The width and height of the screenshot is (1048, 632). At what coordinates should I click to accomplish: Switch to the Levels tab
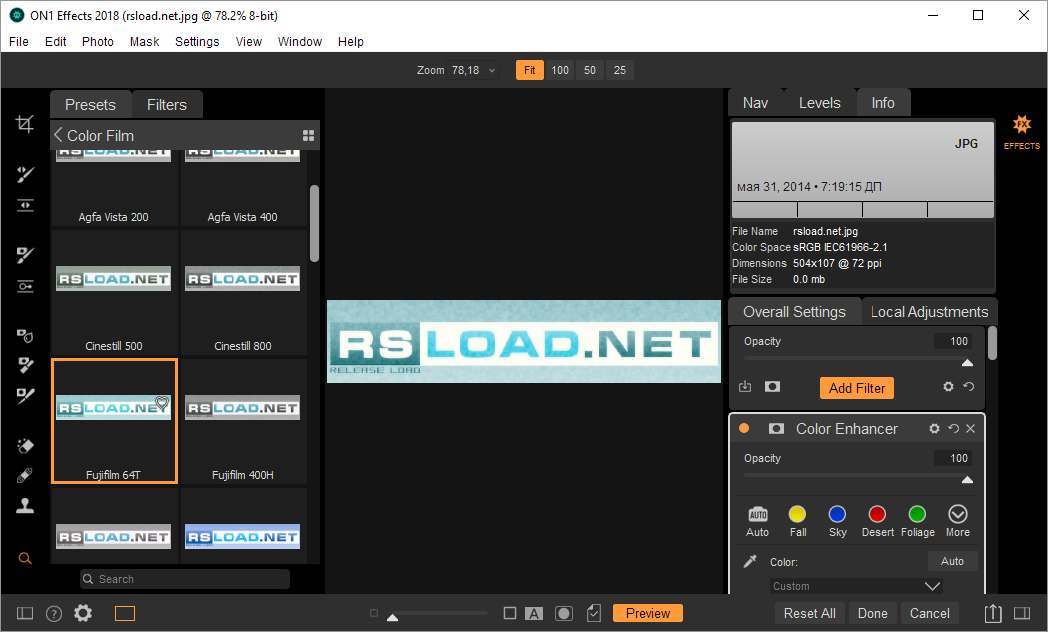819,103
